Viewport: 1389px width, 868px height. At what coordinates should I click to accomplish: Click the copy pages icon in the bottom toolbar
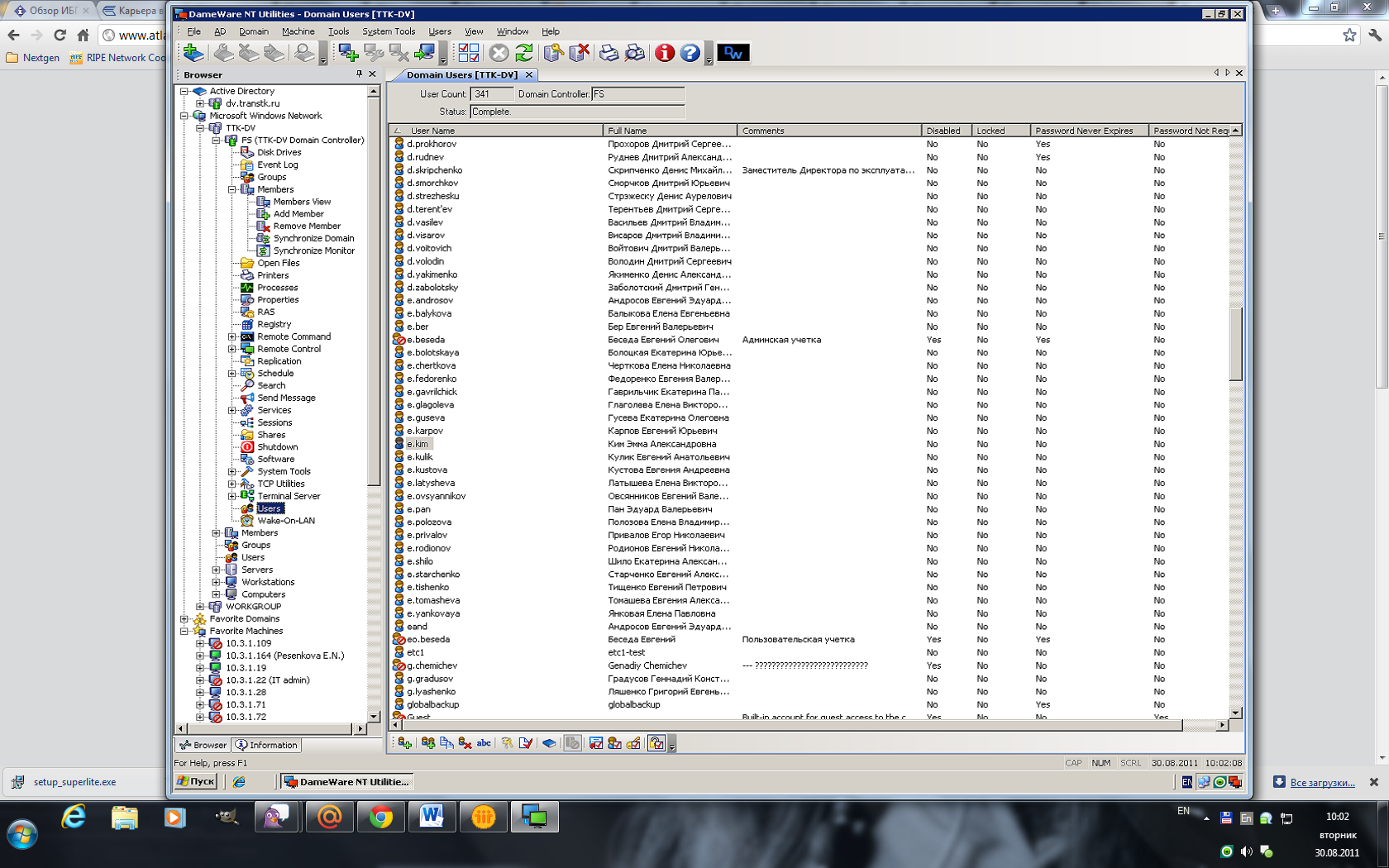tap(446, 743)
